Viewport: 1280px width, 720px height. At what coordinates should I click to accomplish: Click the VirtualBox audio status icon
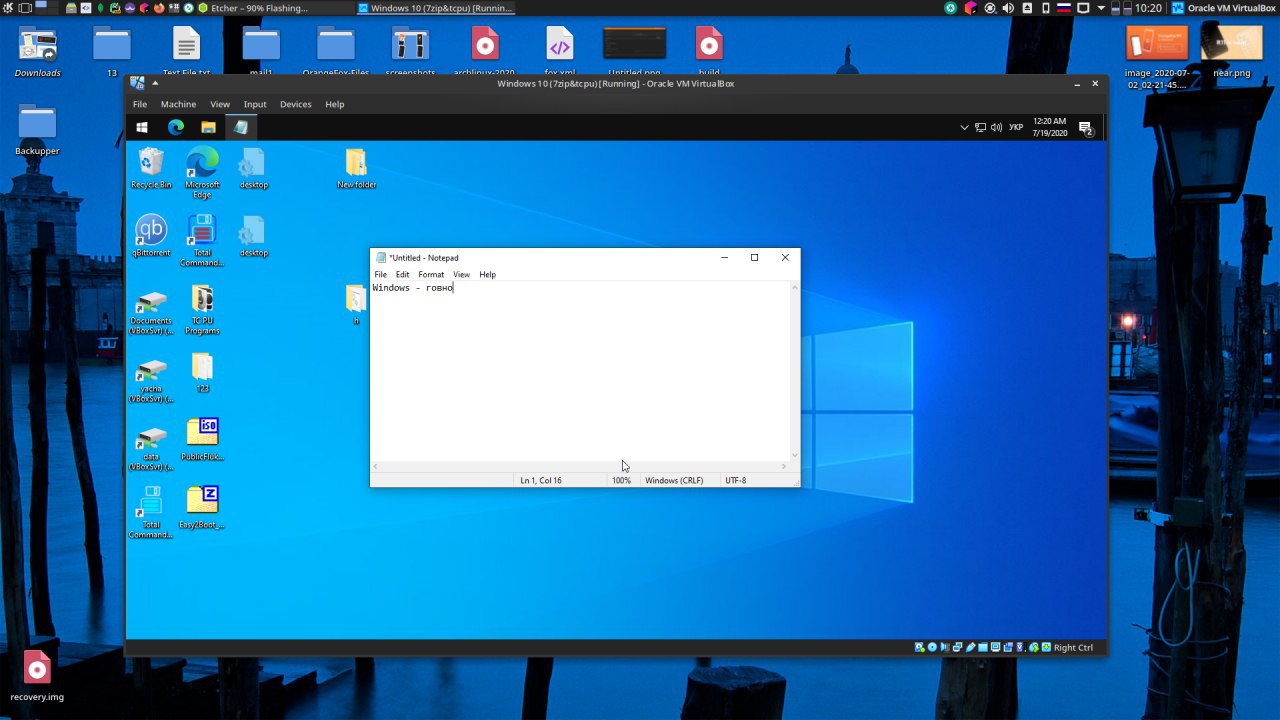(x=945, y=647)
